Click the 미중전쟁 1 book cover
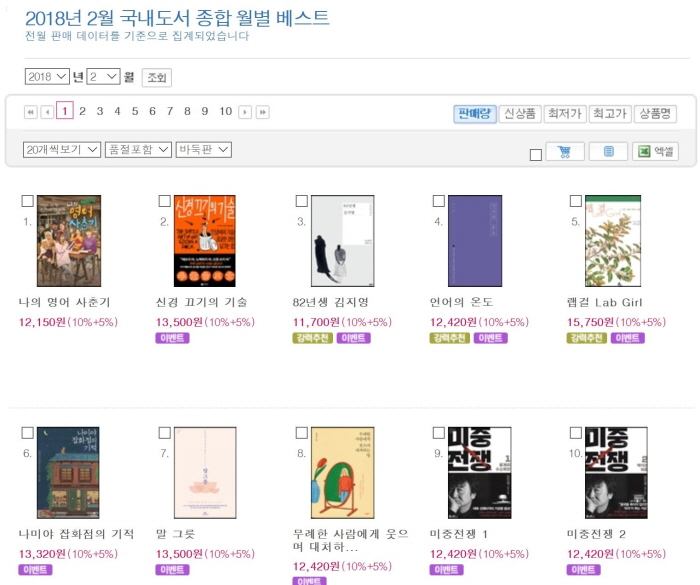Viewport: 700px width, 585px height. (479, 472)
